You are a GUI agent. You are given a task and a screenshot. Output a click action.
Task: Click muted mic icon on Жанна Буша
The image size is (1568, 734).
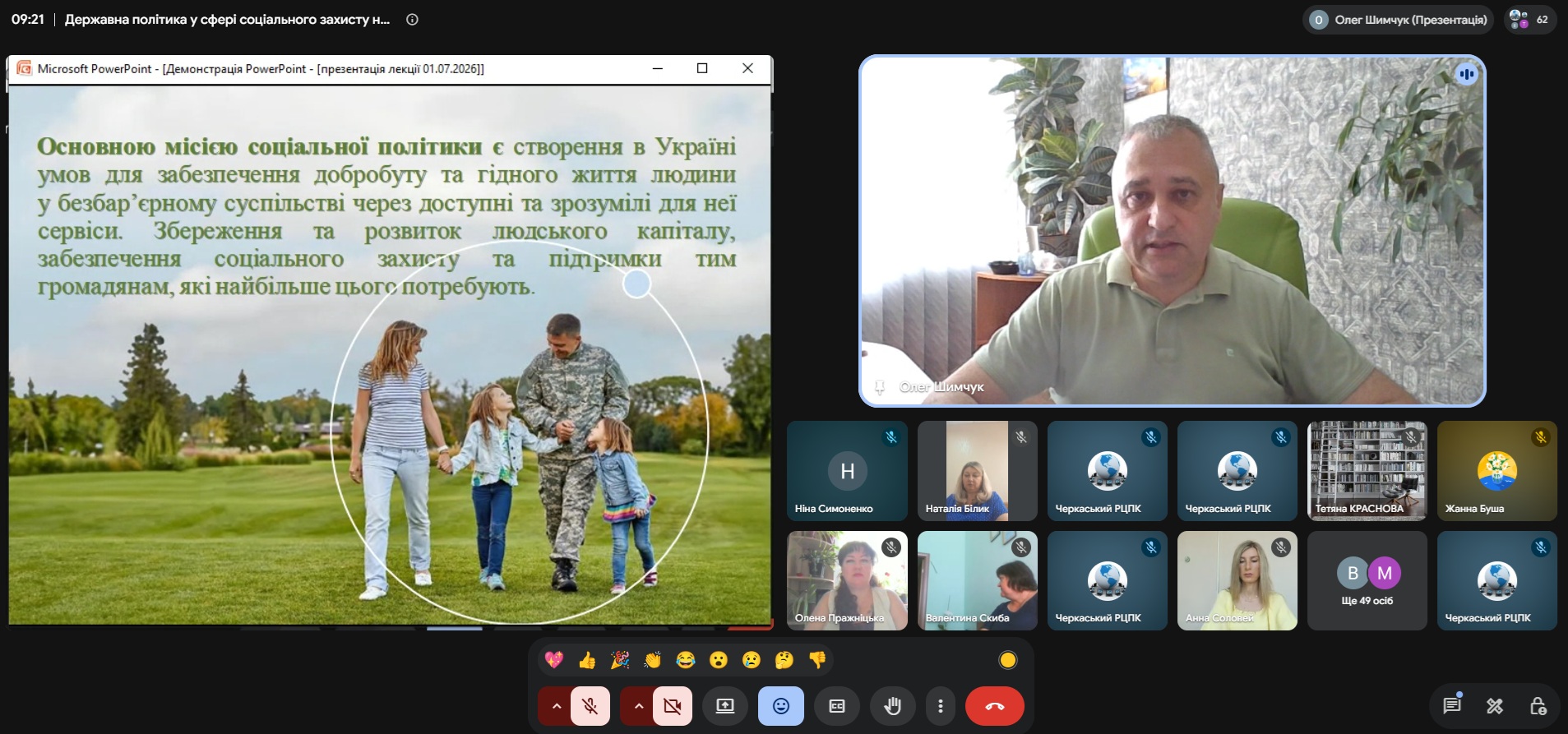[1541, 437]
